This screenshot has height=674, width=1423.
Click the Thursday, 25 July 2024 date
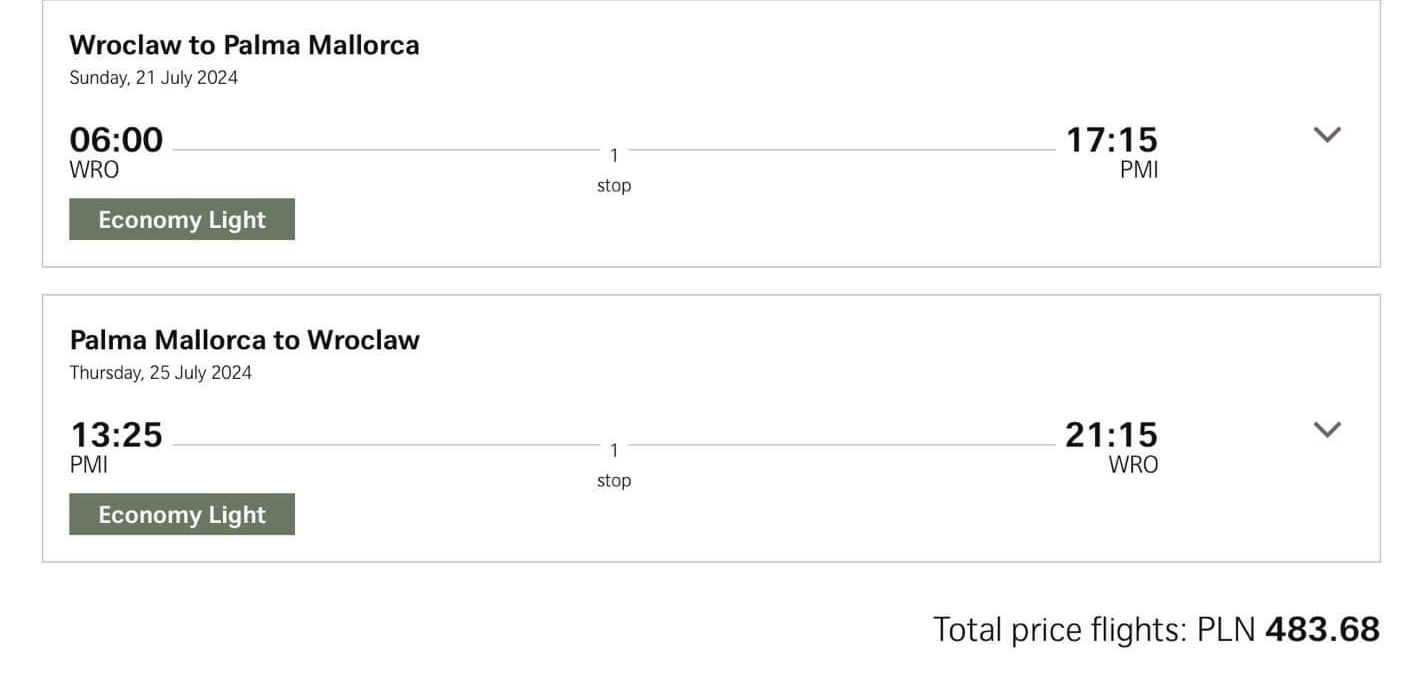pos(160,373)
